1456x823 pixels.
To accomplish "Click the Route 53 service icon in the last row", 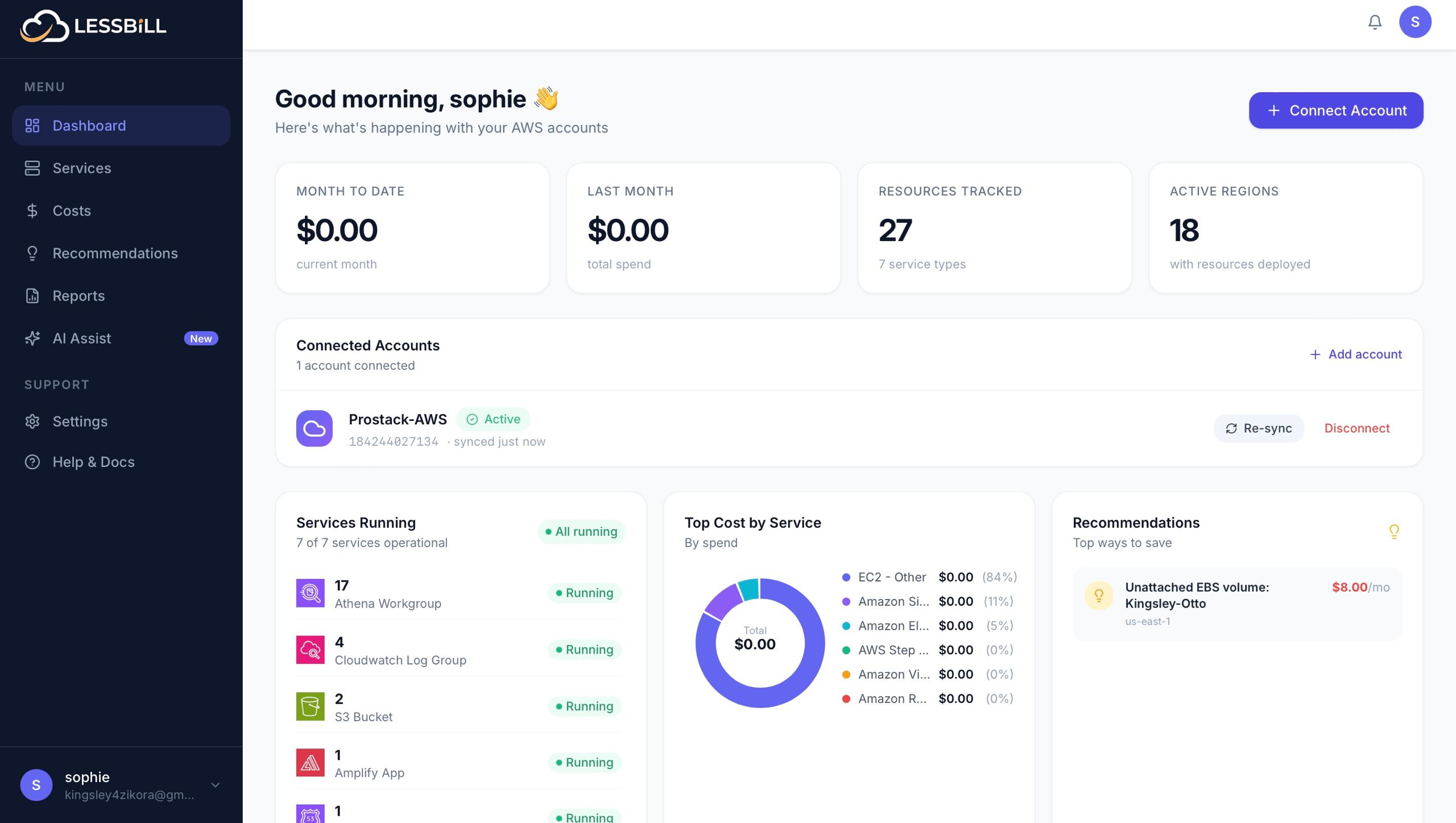I will pos(311,814).
